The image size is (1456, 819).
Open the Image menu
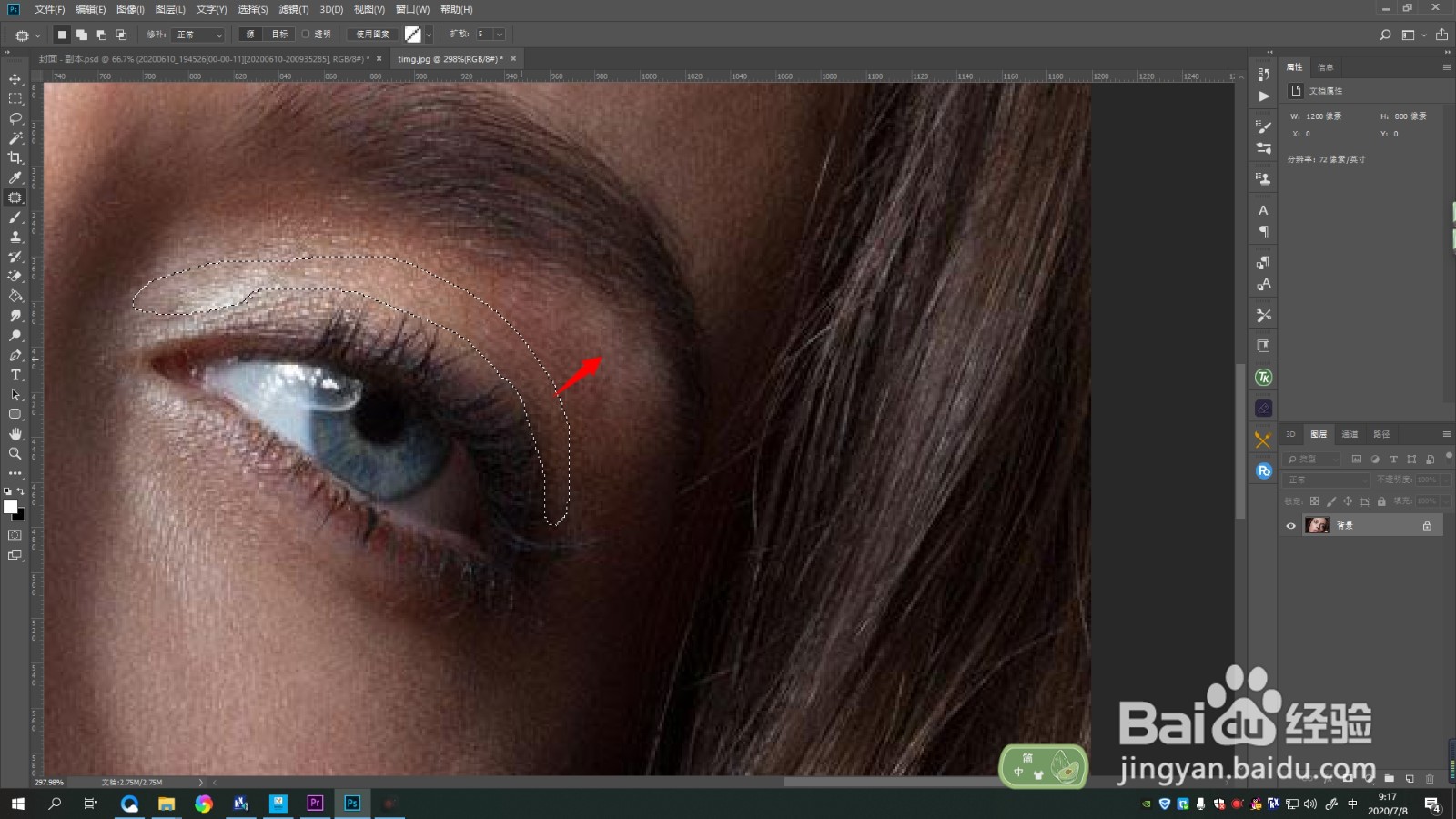point(130,9)
